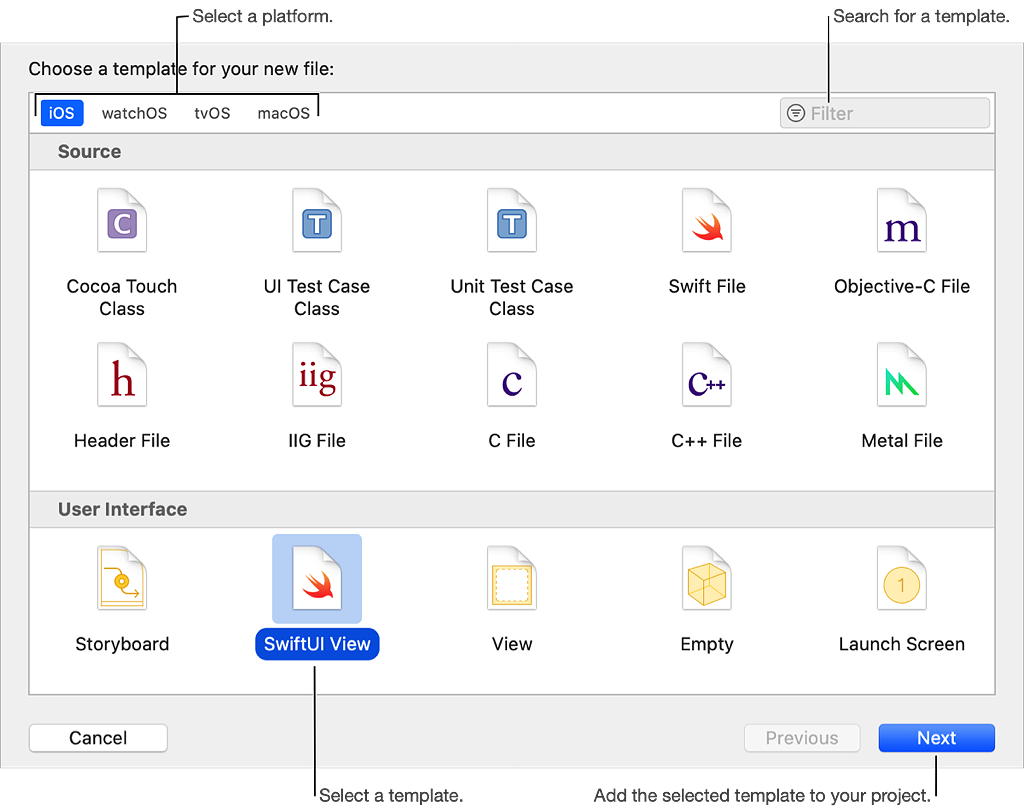Click the "Storyboard" label
The height and width of the screenshot is (811, 1024).
pyautogui.click(x=122, y=644)
